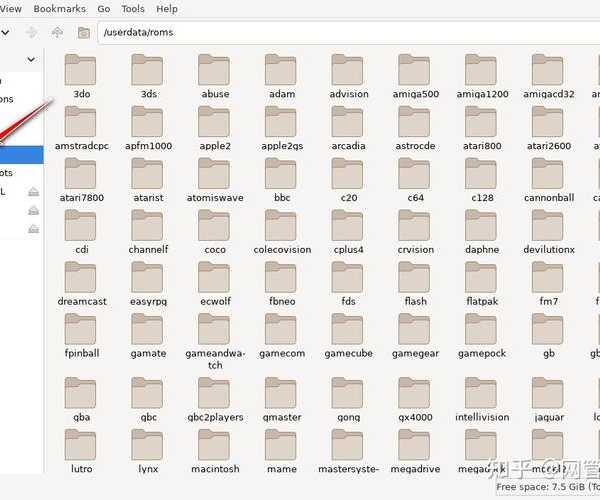600x500 pixels.
Task: Click the apfm1000 folder name
Action: (x=148, y=146)
